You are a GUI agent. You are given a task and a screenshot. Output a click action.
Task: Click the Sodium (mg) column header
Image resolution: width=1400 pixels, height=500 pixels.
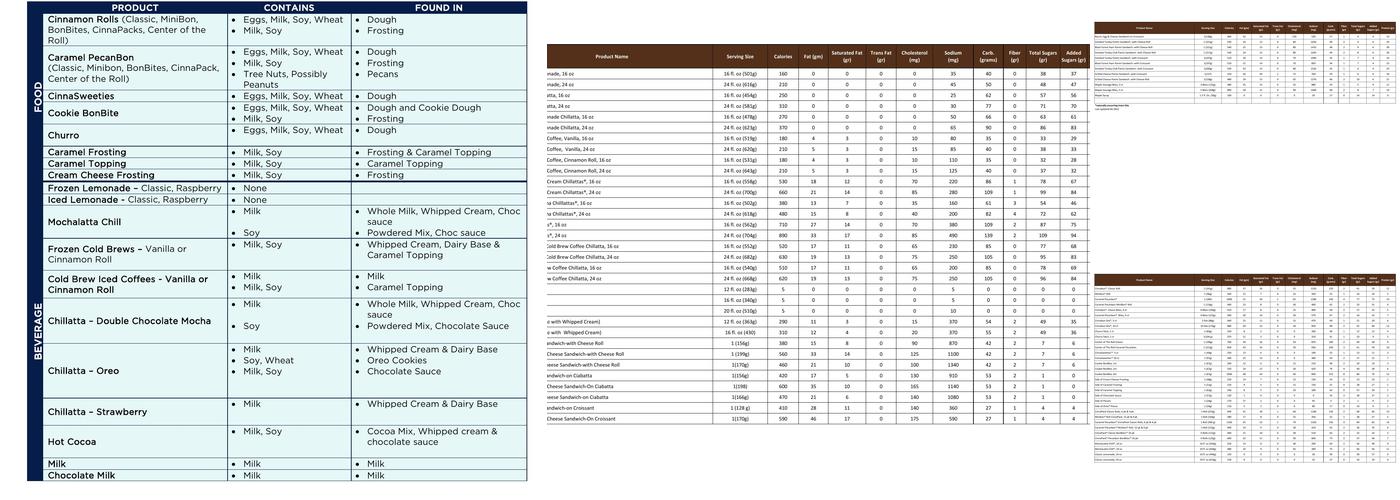coord(953,57)
